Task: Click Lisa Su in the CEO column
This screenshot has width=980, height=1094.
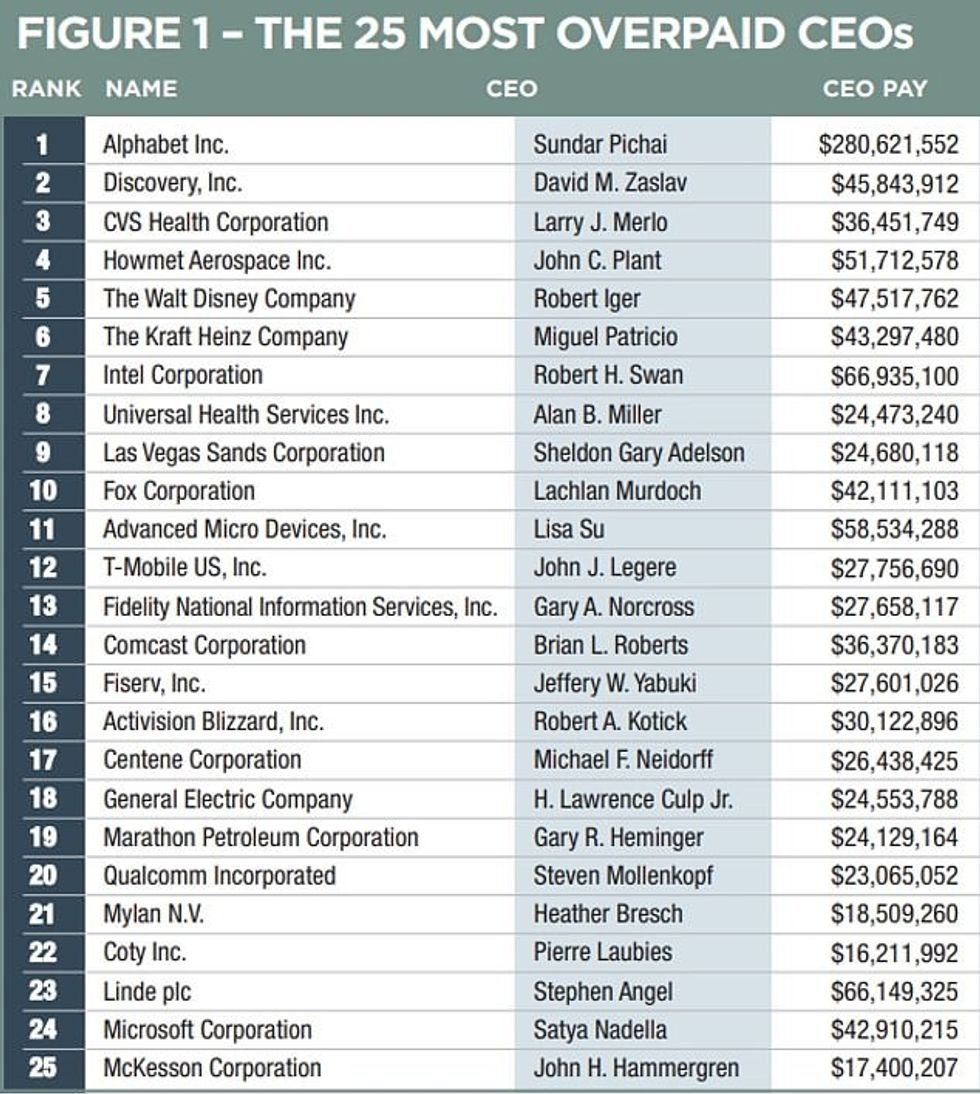Action: [569, 529]
